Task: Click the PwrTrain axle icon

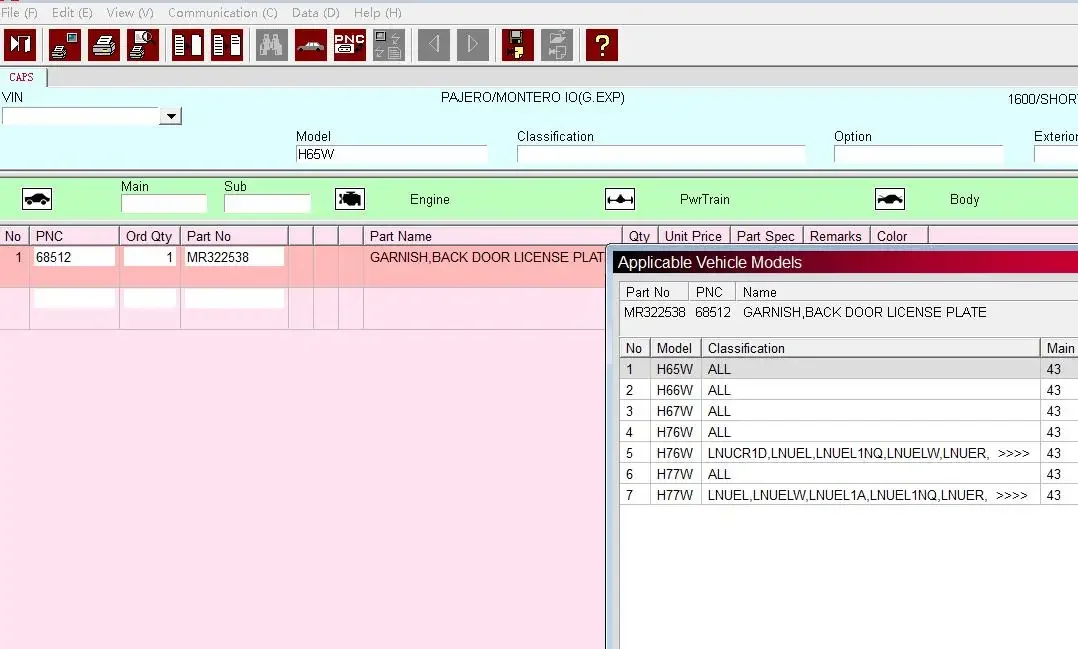Action: (620, 199)
